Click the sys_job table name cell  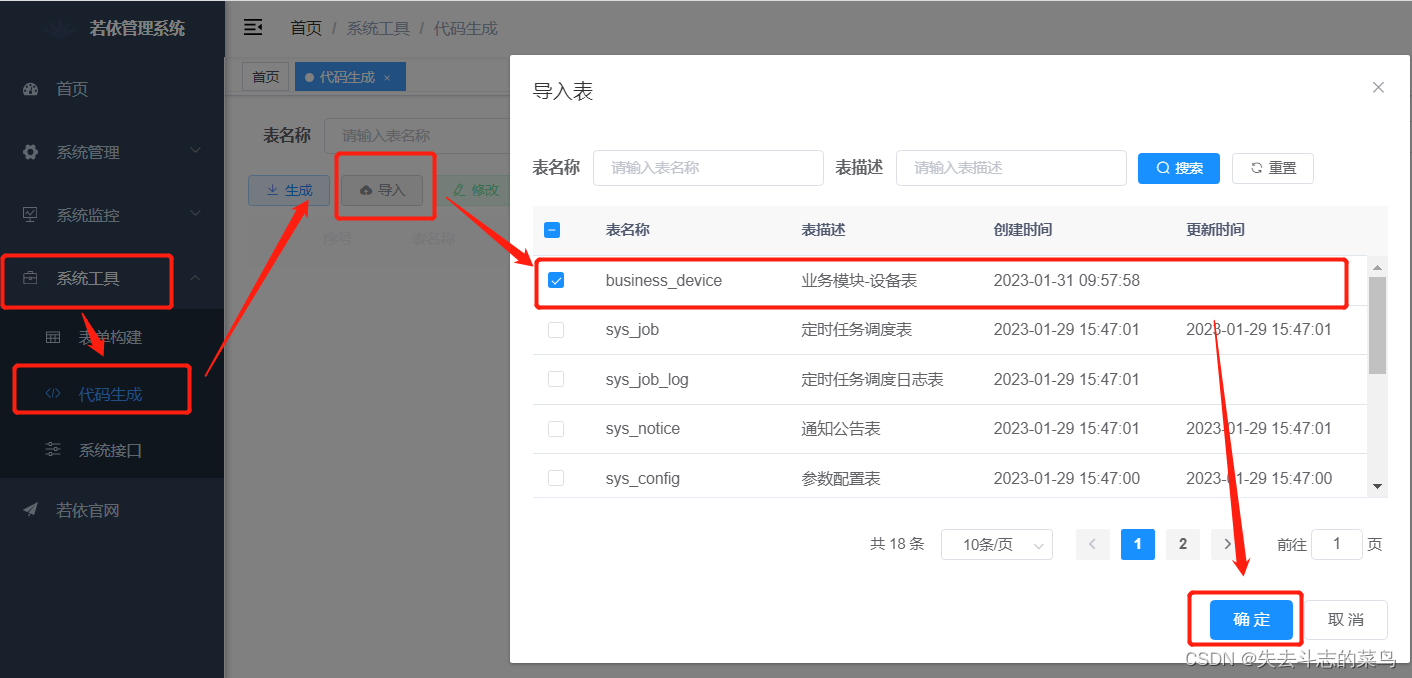632,330
